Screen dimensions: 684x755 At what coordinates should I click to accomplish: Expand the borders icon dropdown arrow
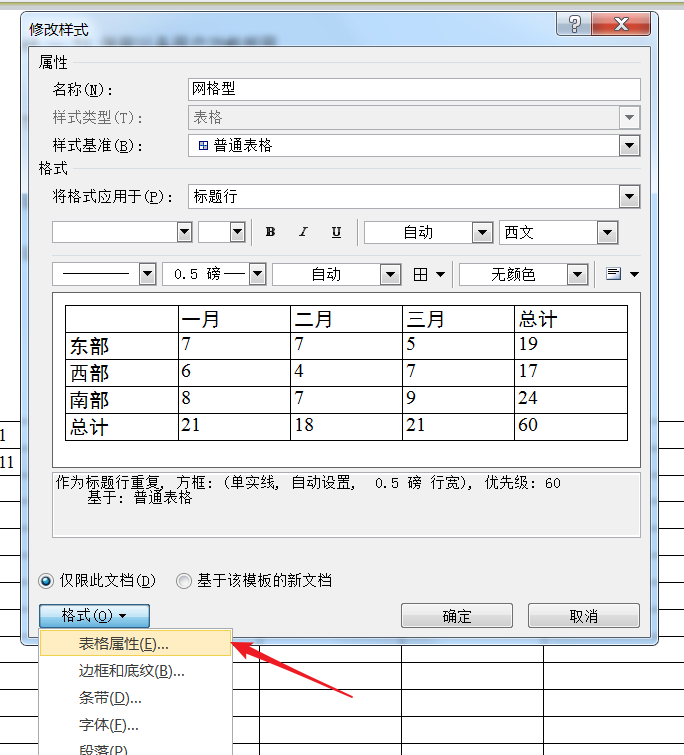(440, 274)
